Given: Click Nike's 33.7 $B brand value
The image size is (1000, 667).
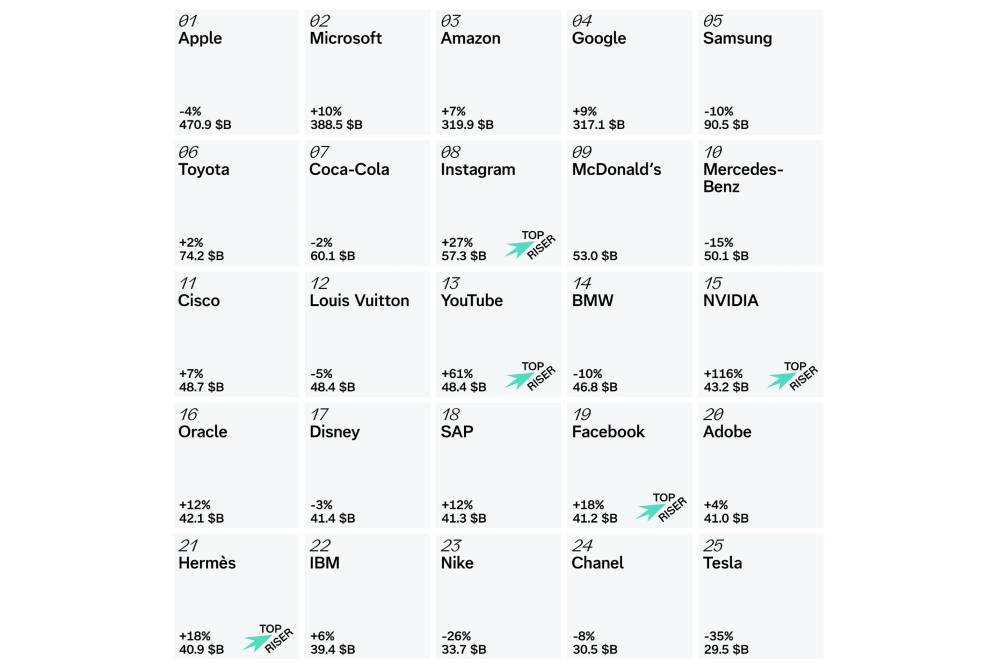Looking at the screenshot, I should 466,650.
